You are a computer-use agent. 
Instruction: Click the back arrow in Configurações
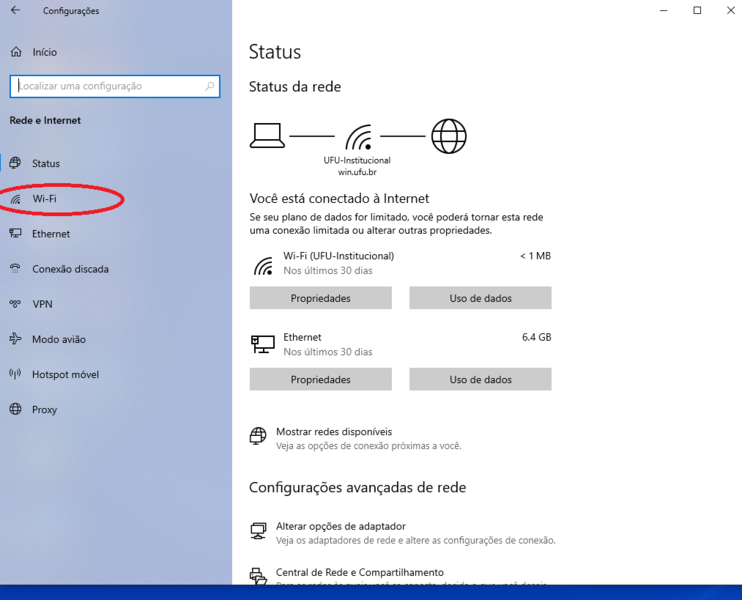15,11
